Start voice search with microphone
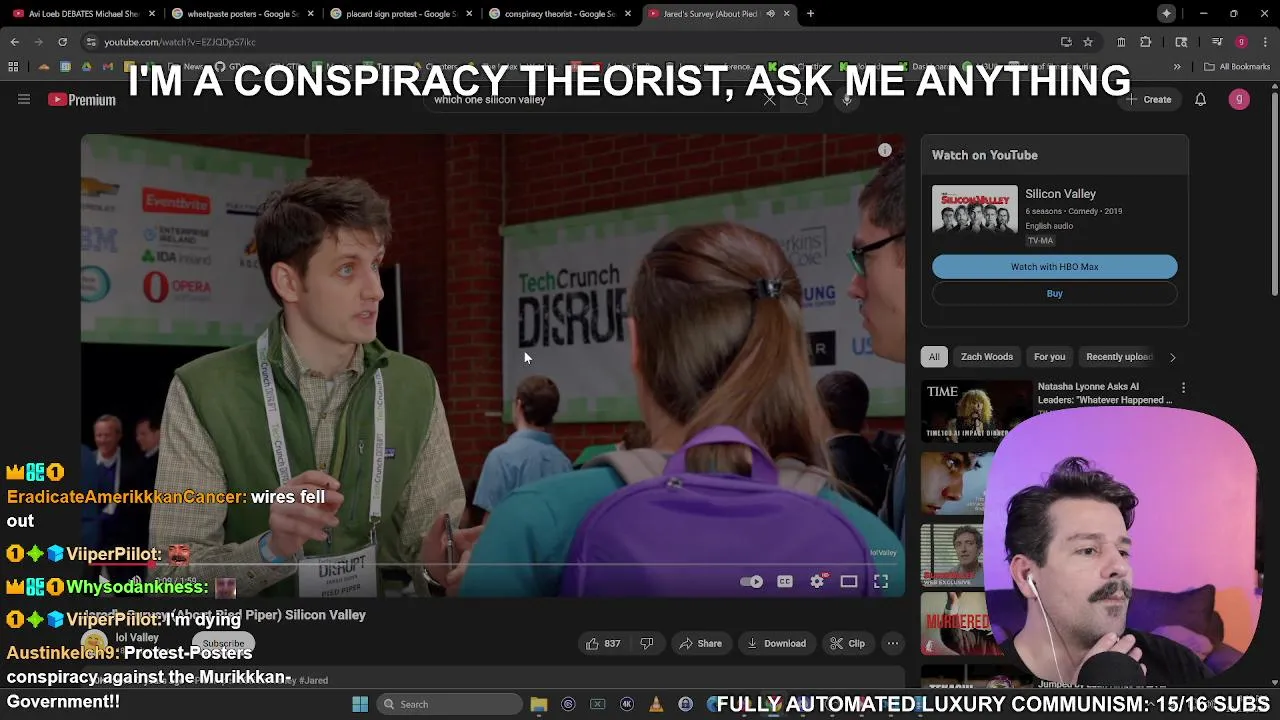 (847, 99)
